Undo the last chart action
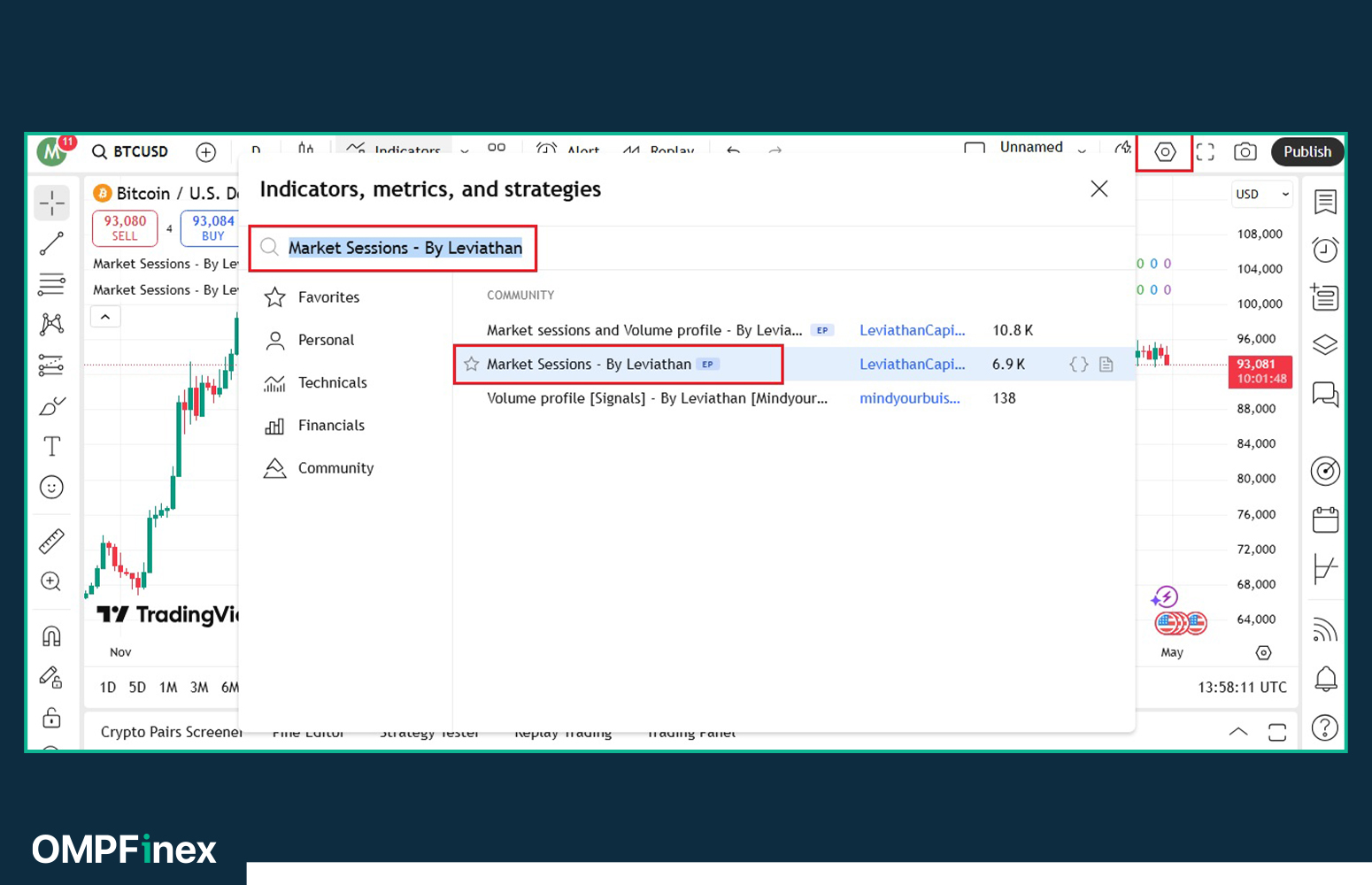 [x=733, y=150]
